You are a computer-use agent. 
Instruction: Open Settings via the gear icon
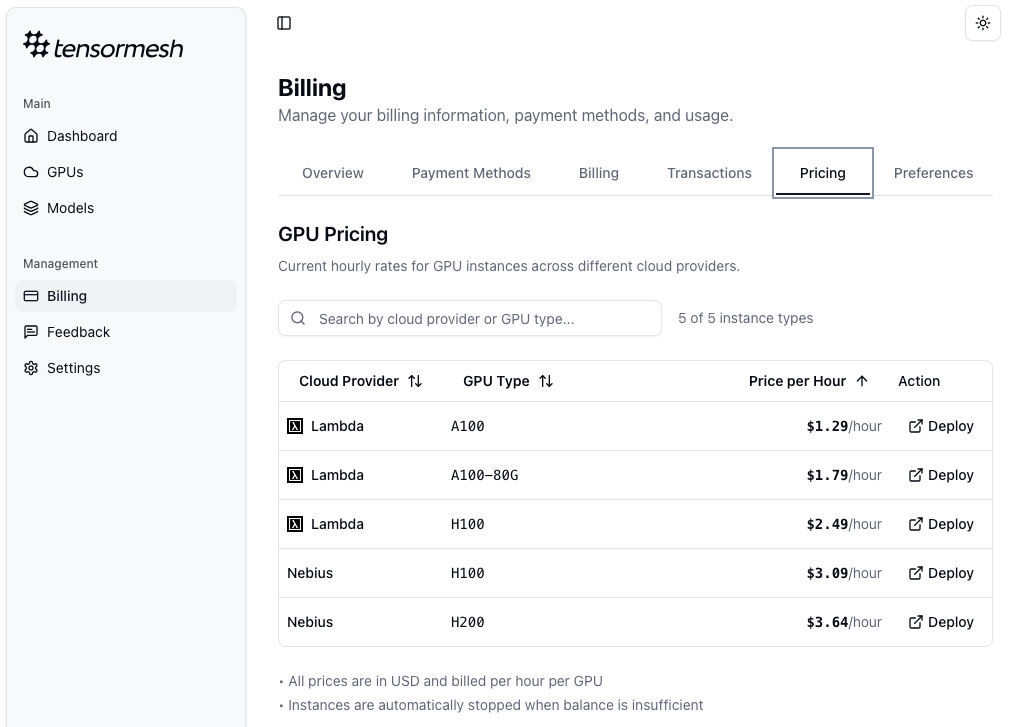pos(31,368)
